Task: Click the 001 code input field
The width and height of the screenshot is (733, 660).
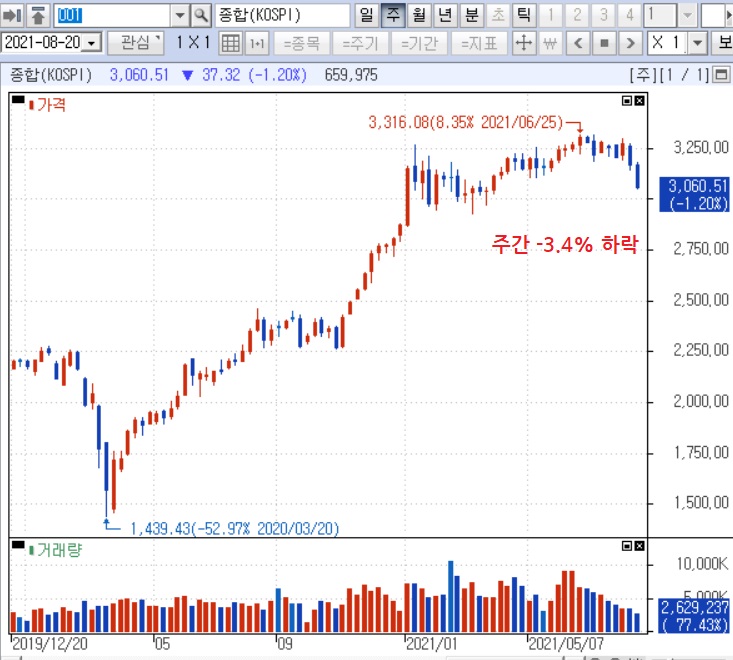Action: point(112,15)
